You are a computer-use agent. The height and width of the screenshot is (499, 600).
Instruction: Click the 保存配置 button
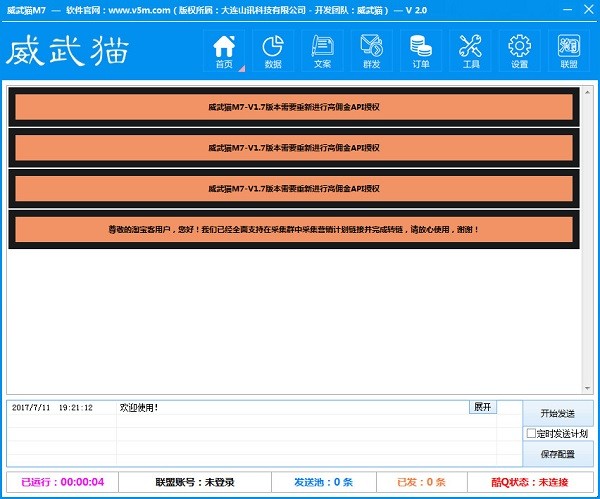558,454
